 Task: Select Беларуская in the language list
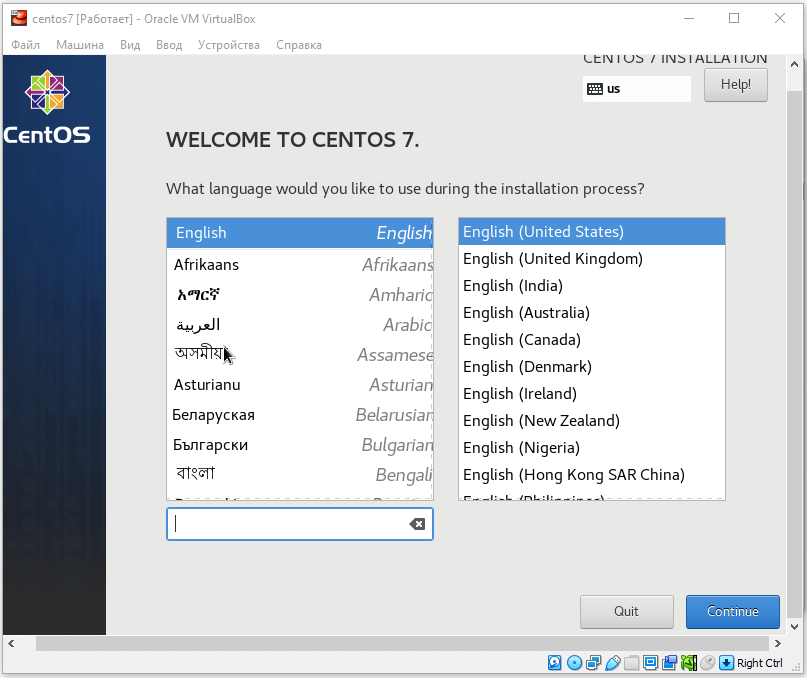coord(214,415)
